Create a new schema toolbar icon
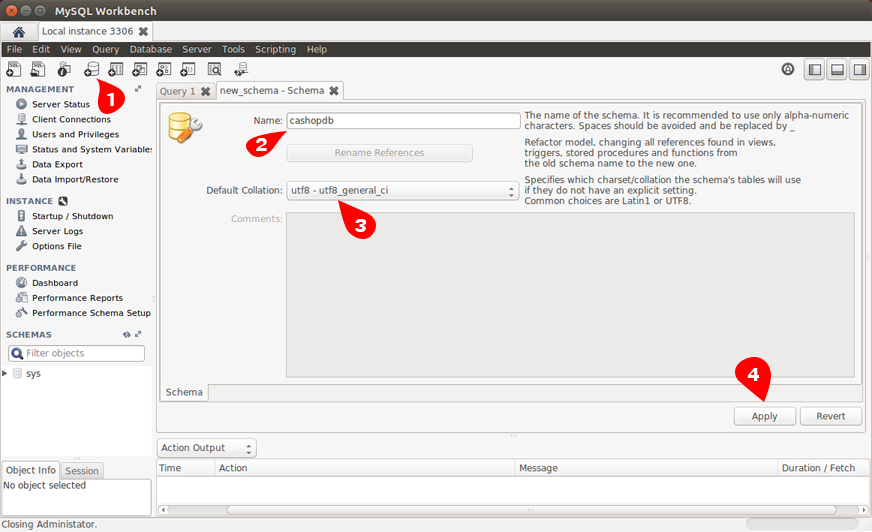872x532 pixels. click(91, 69)
